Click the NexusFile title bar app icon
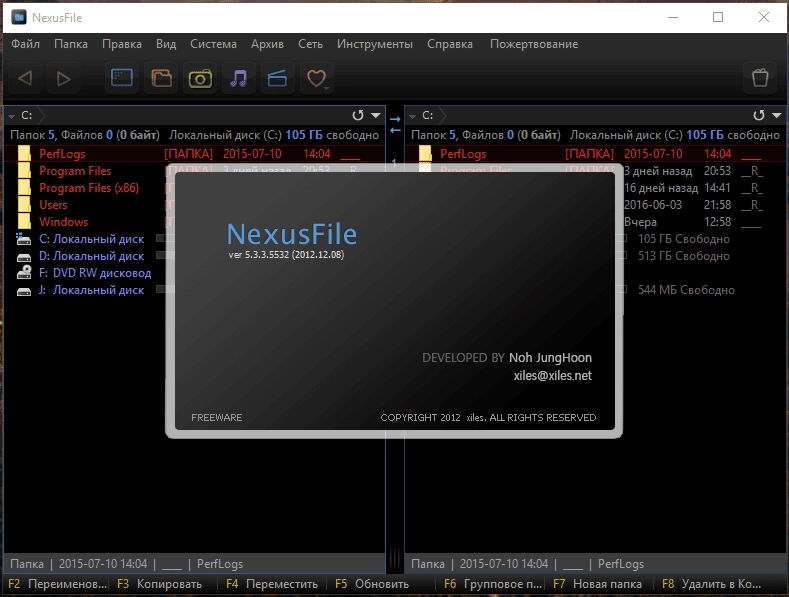 19,18
